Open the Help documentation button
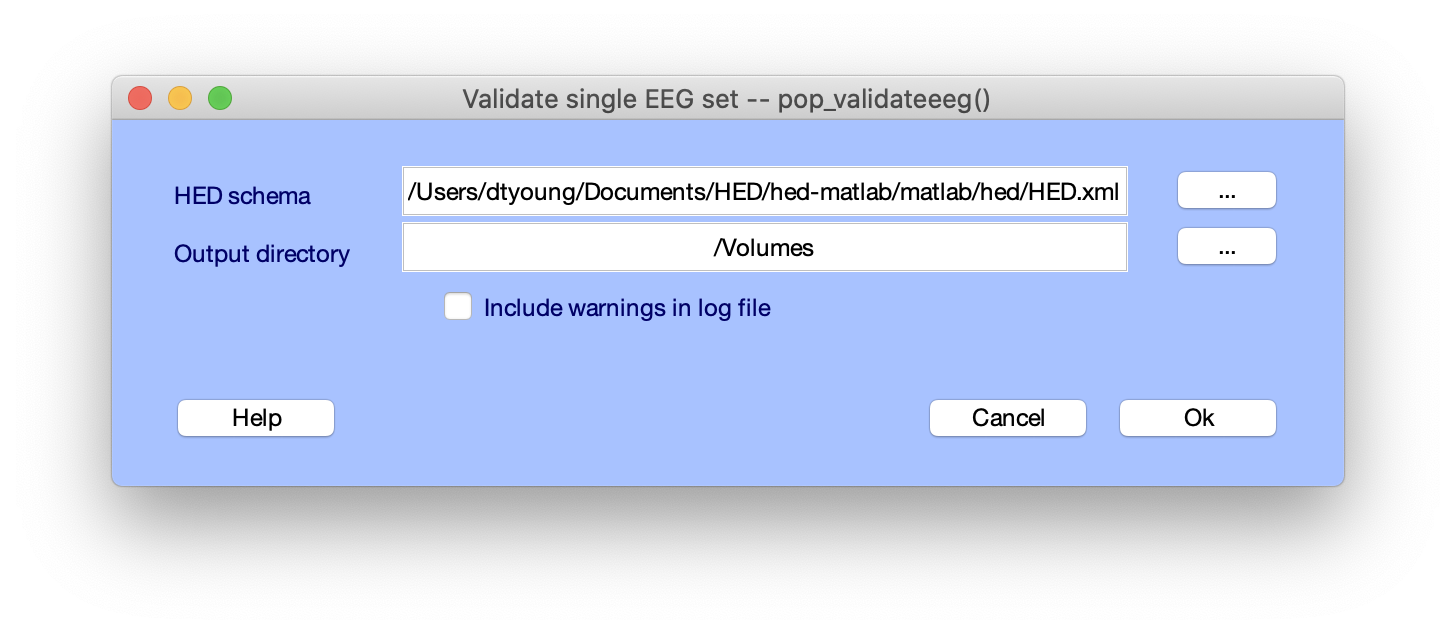 (256, 418)
